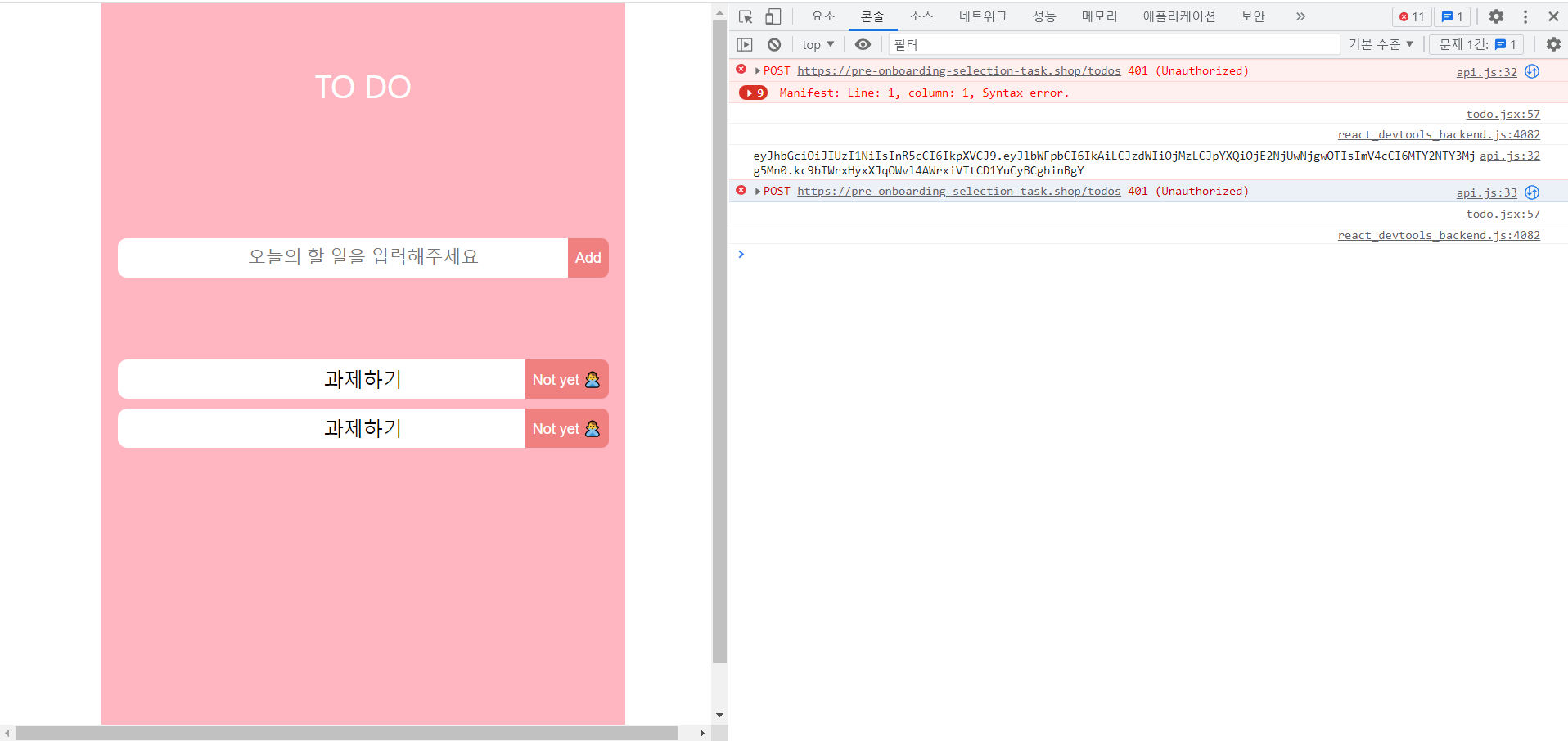Open first react_devtools_backend.js:4082 link
The width and height of the screenshot is (1568, 741).
1439,134
